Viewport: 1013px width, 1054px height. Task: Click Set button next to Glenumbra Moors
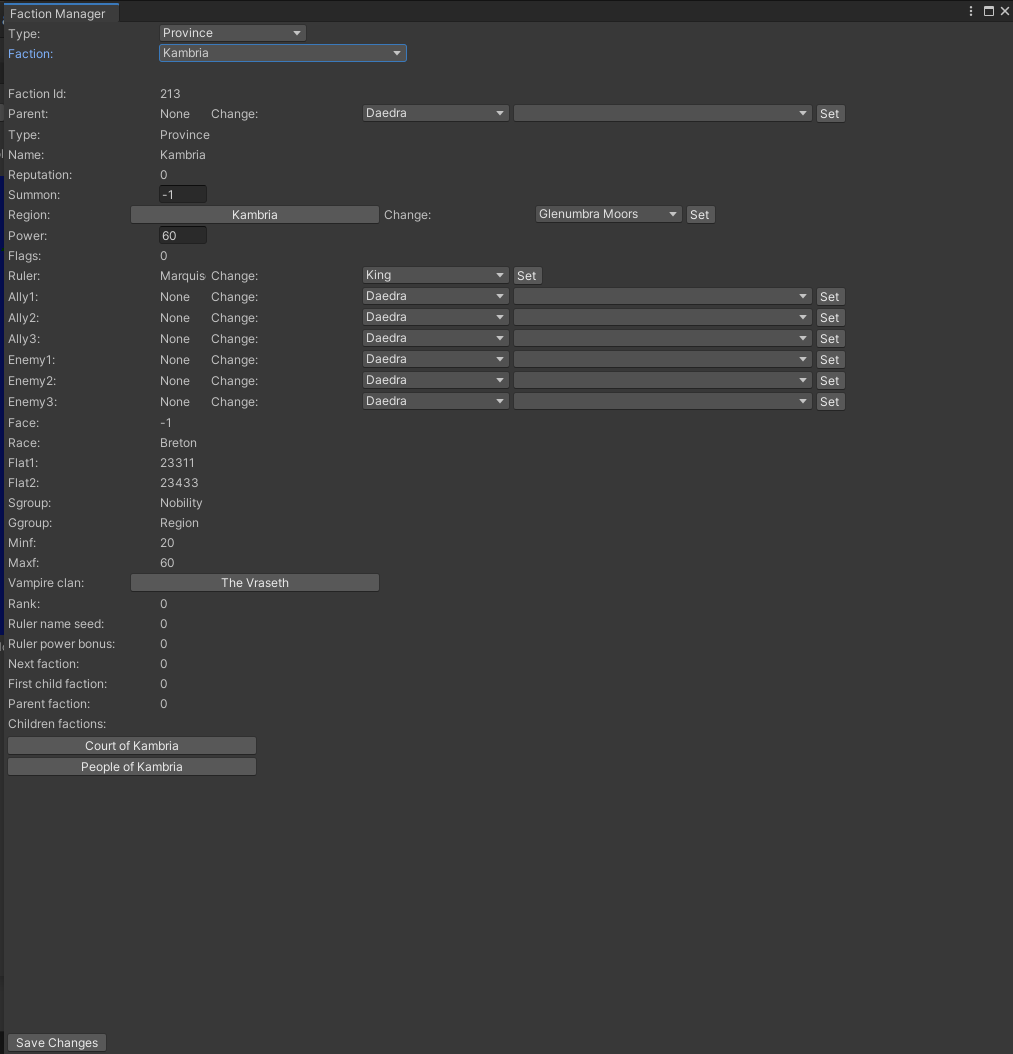click(700, 214)
